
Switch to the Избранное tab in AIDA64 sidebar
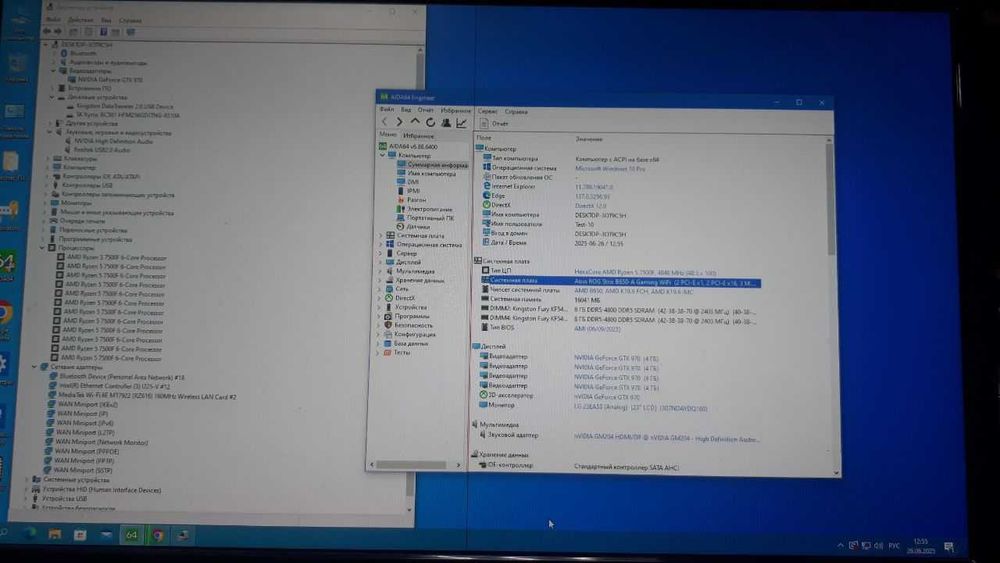pos(418,136)
